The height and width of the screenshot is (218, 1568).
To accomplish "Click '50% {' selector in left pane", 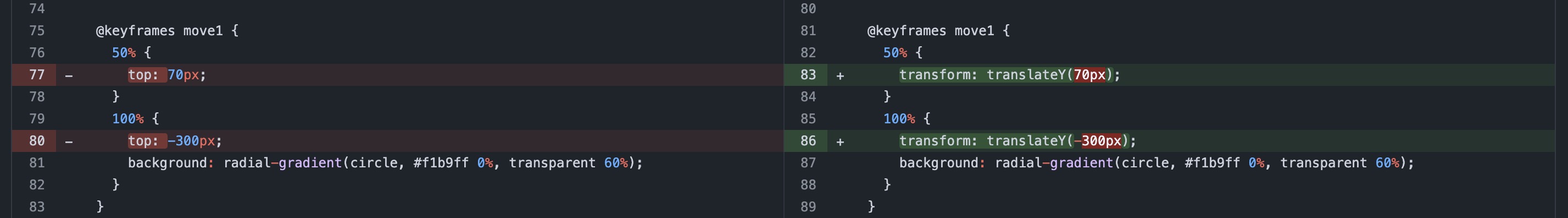I will coord(131,52).
